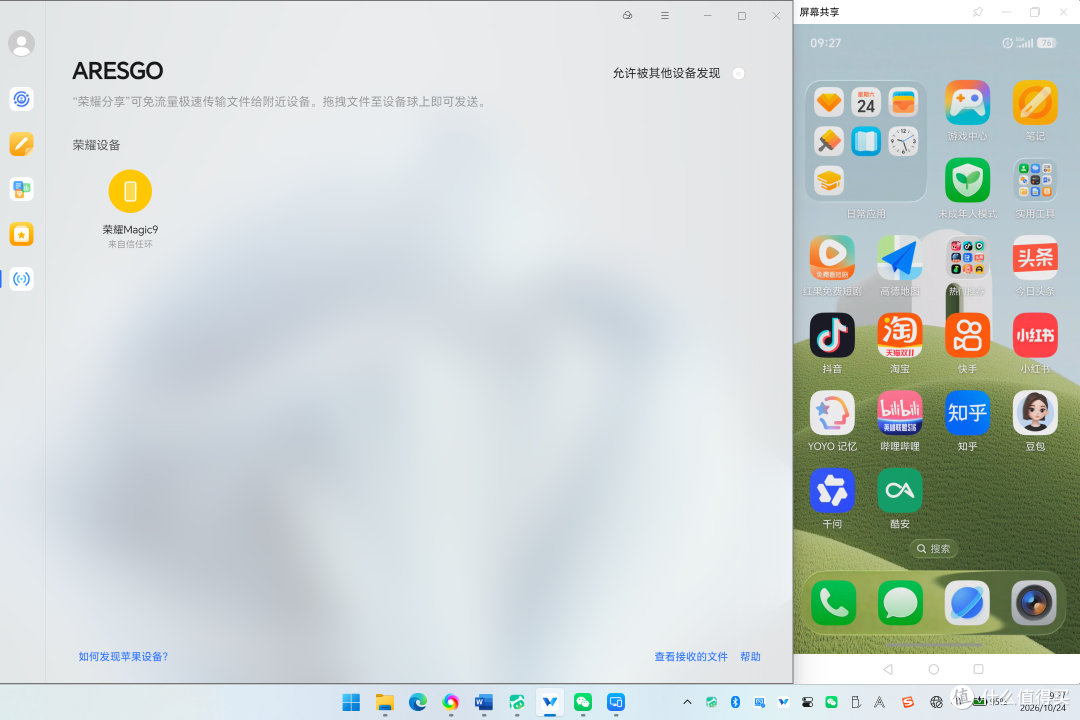This screenshot has height=720, width=1080.
Task: Open the Camera app in the phone dock
Action: point(1034,603)
